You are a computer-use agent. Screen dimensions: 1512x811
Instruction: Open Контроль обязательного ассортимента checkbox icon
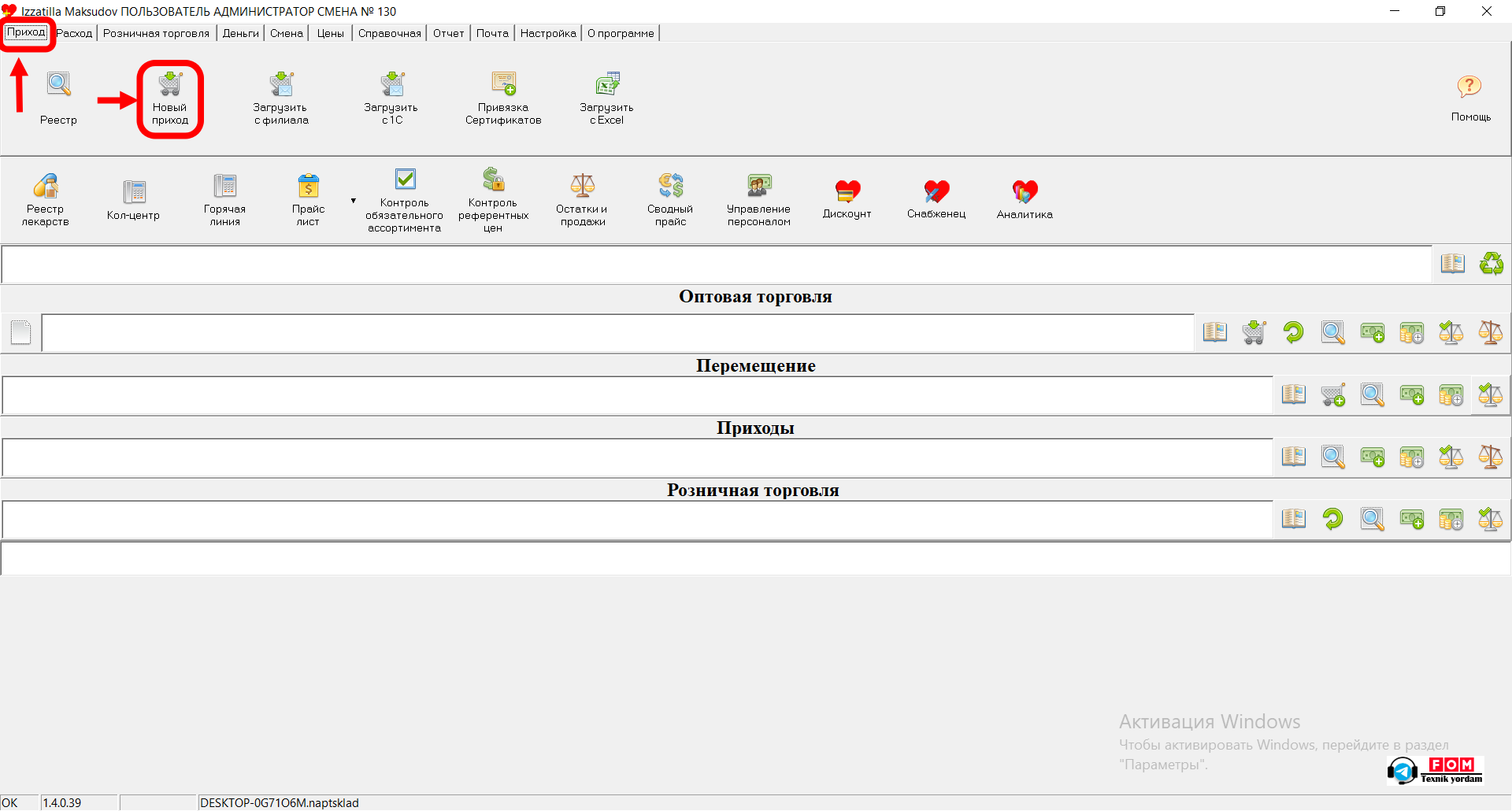[405, 180]
